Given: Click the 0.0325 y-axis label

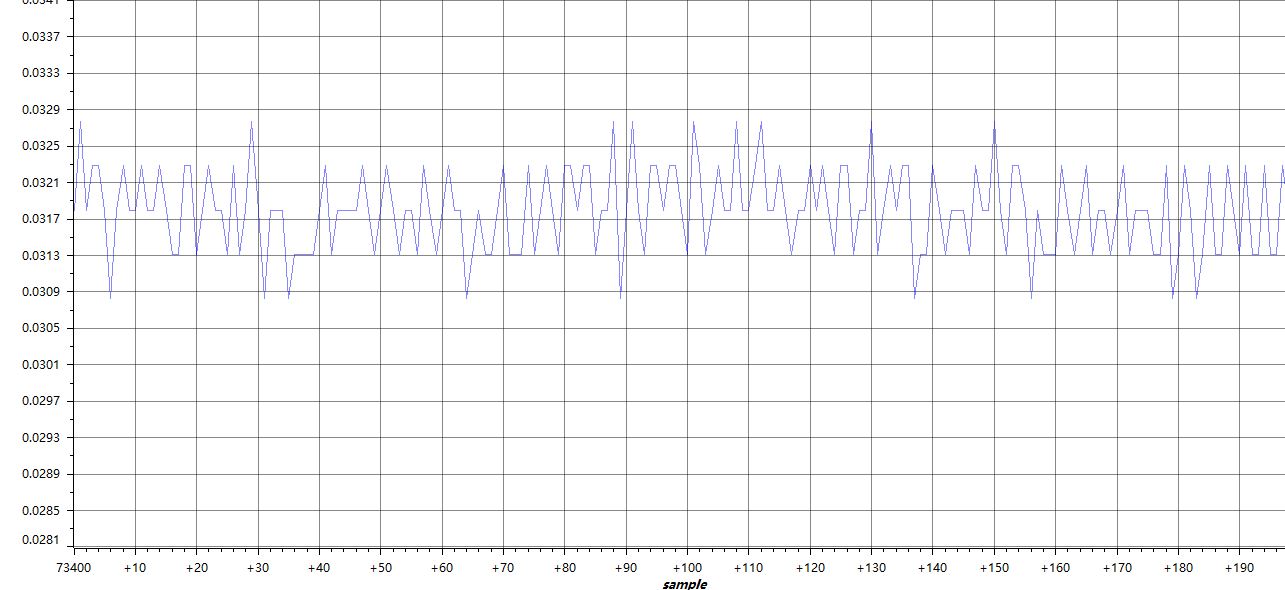Looking at the screenshot, I should [42, 146].
